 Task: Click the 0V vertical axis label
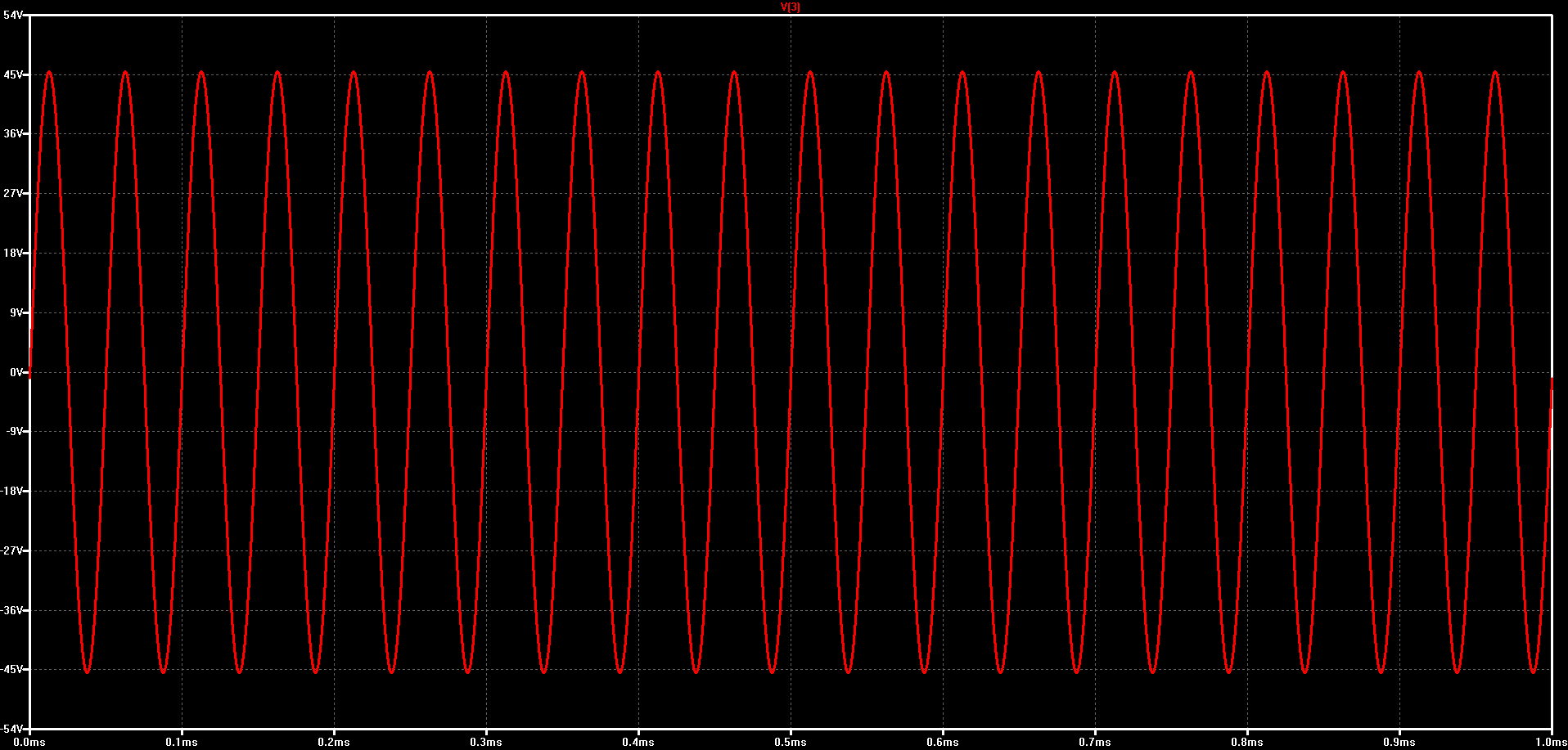pos(16,372)
